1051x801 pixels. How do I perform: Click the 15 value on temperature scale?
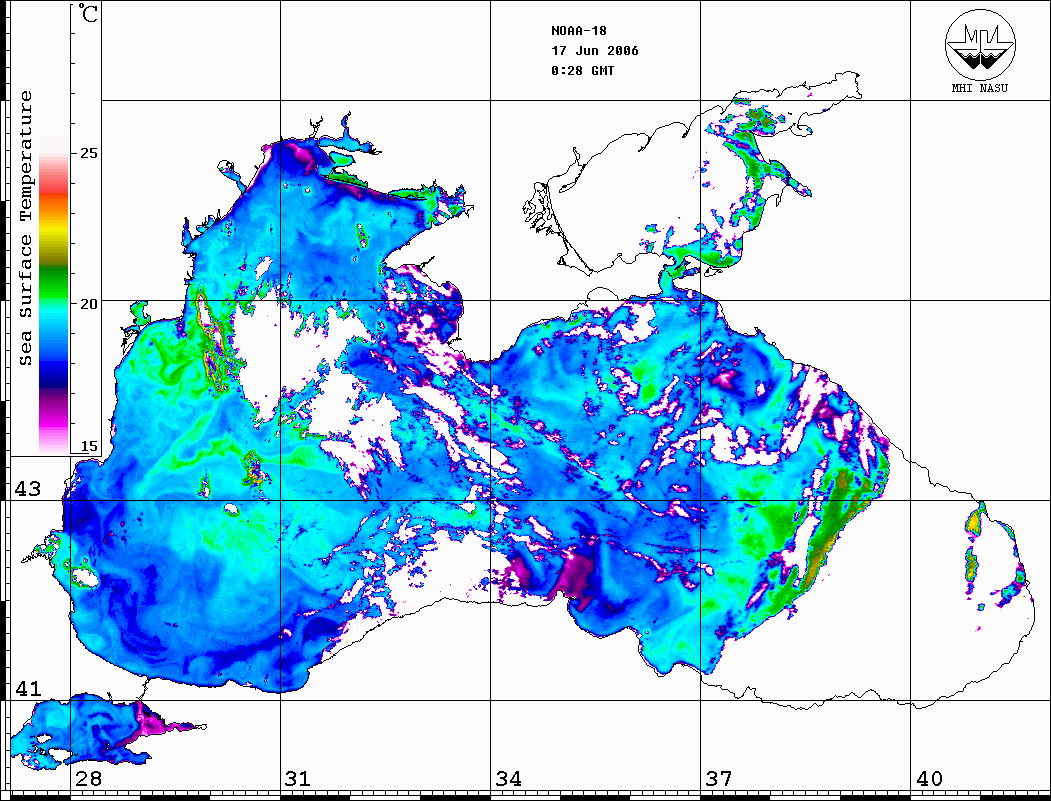point(89,446)
